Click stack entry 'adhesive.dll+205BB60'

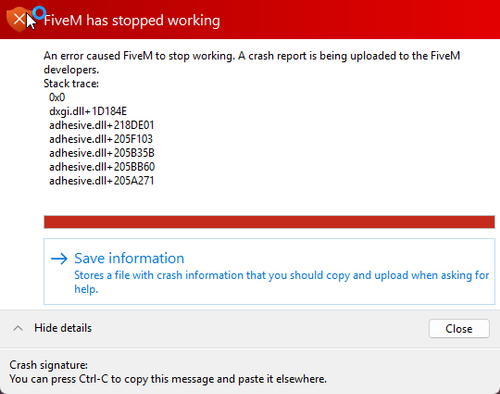[102, 167]
